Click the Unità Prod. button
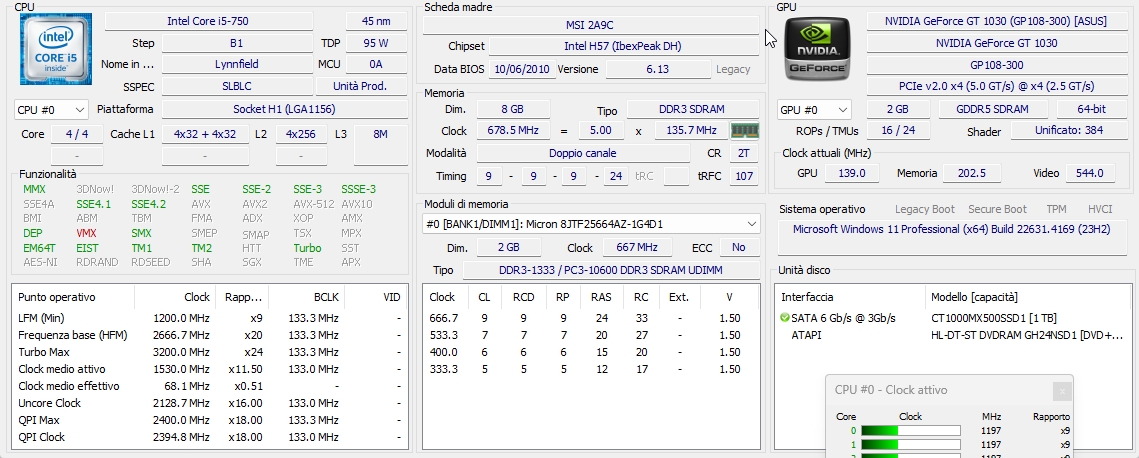 point(360,86)
